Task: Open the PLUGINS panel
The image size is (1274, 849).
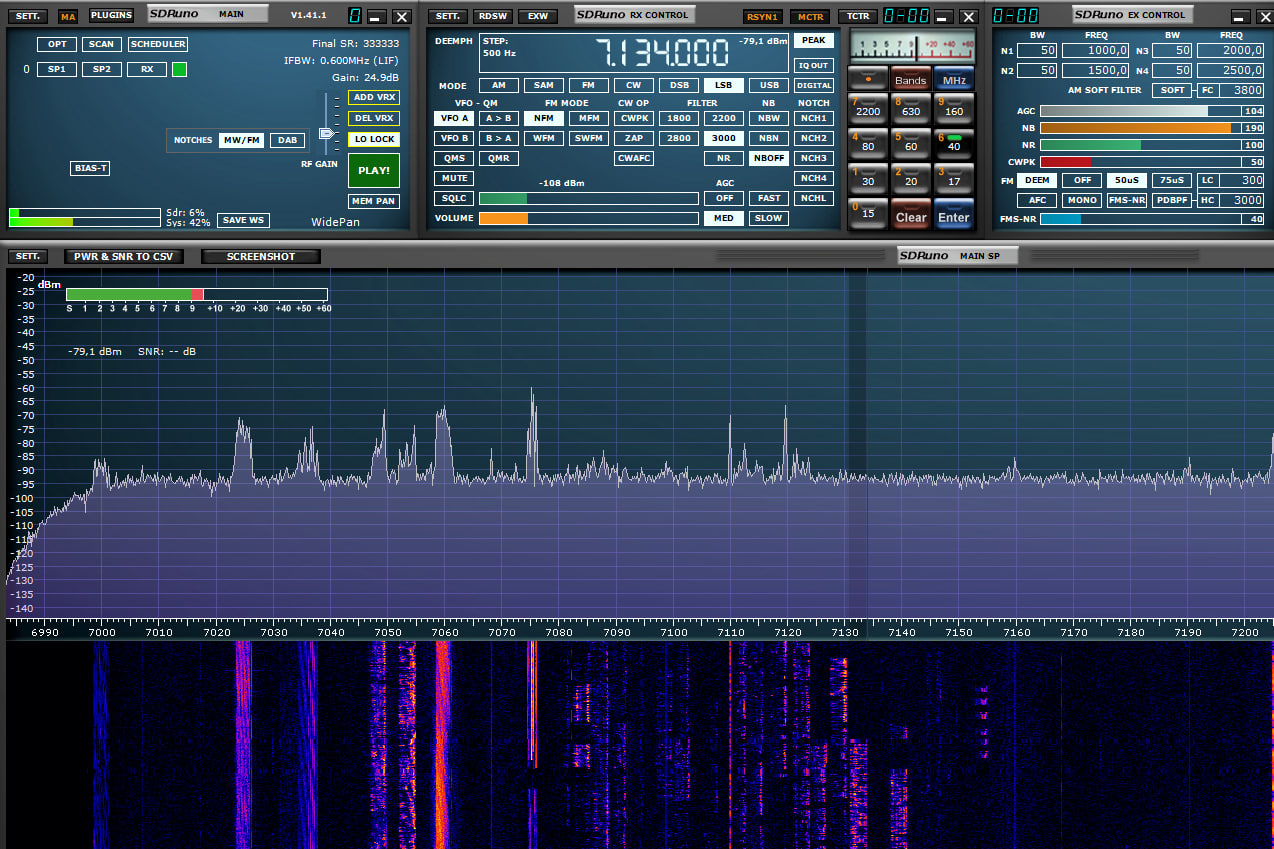Action: point(111,15)
